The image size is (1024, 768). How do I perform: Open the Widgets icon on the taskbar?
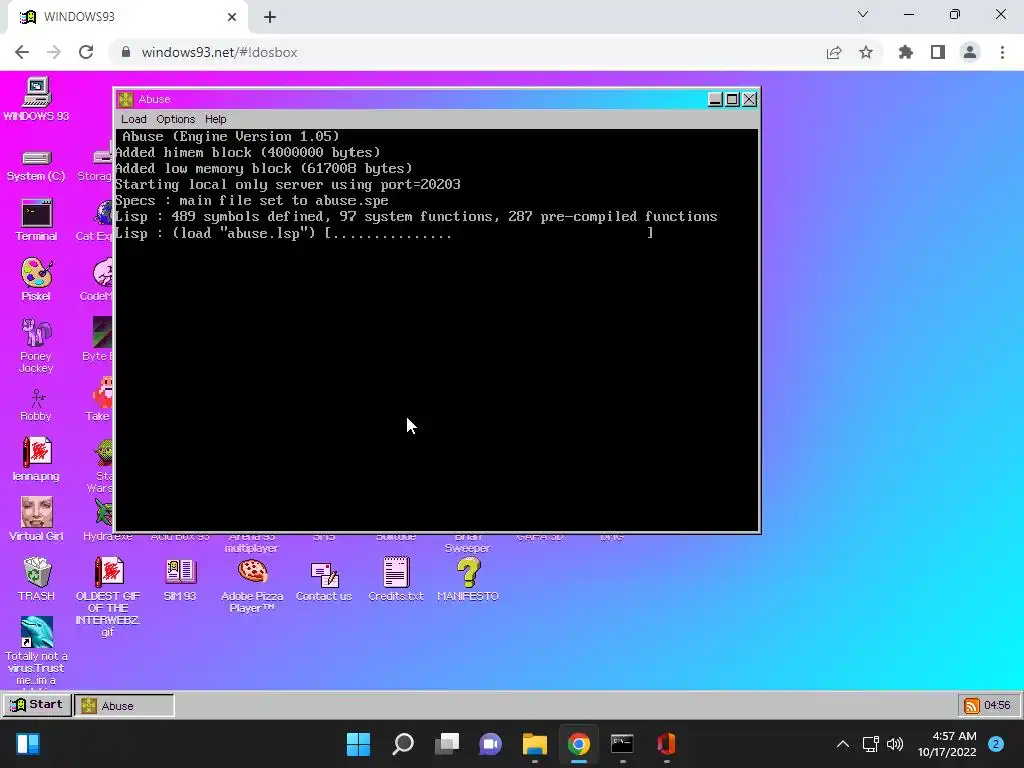click(x=28, y=744)
